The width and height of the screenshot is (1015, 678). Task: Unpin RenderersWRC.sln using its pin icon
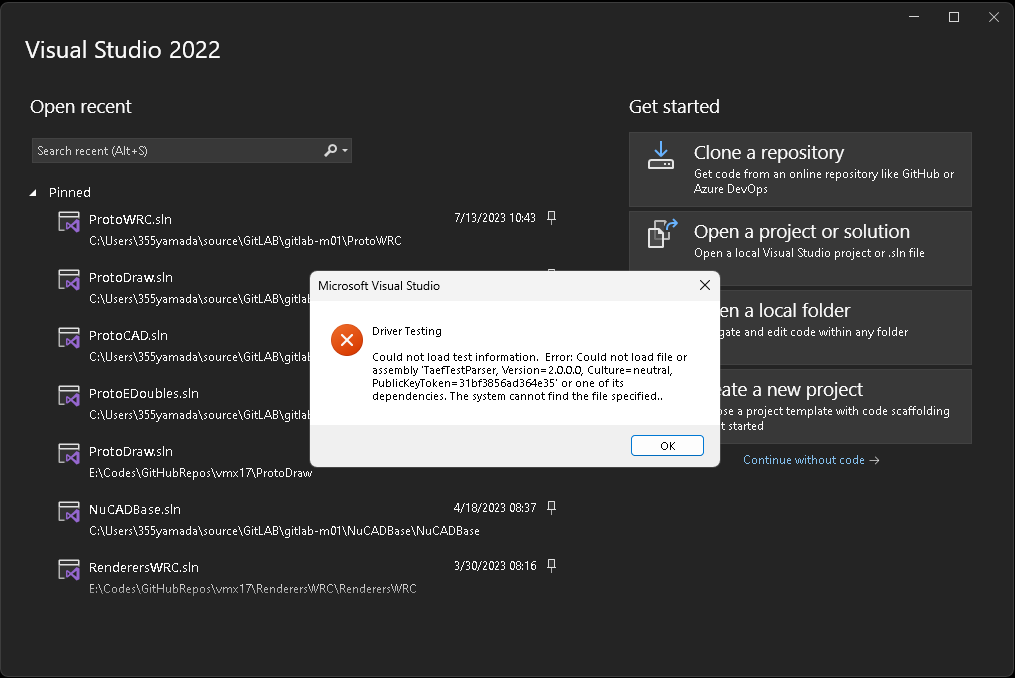pos(552,565)
